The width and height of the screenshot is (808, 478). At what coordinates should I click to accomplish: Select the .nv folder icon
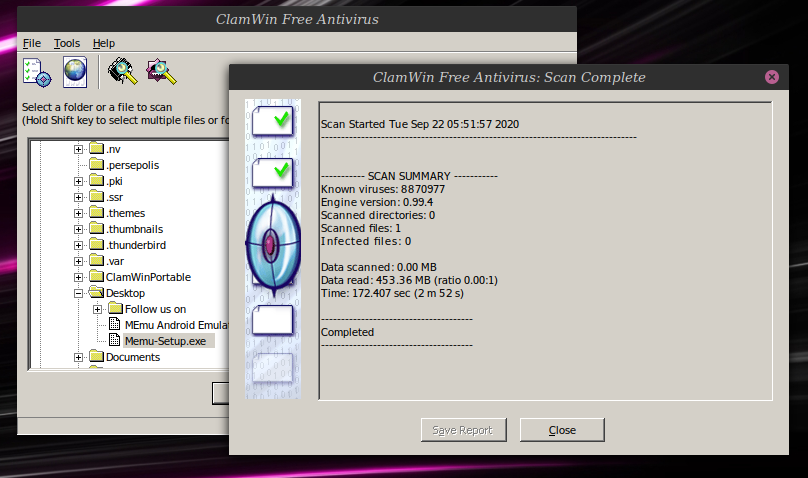coord(96,148)
